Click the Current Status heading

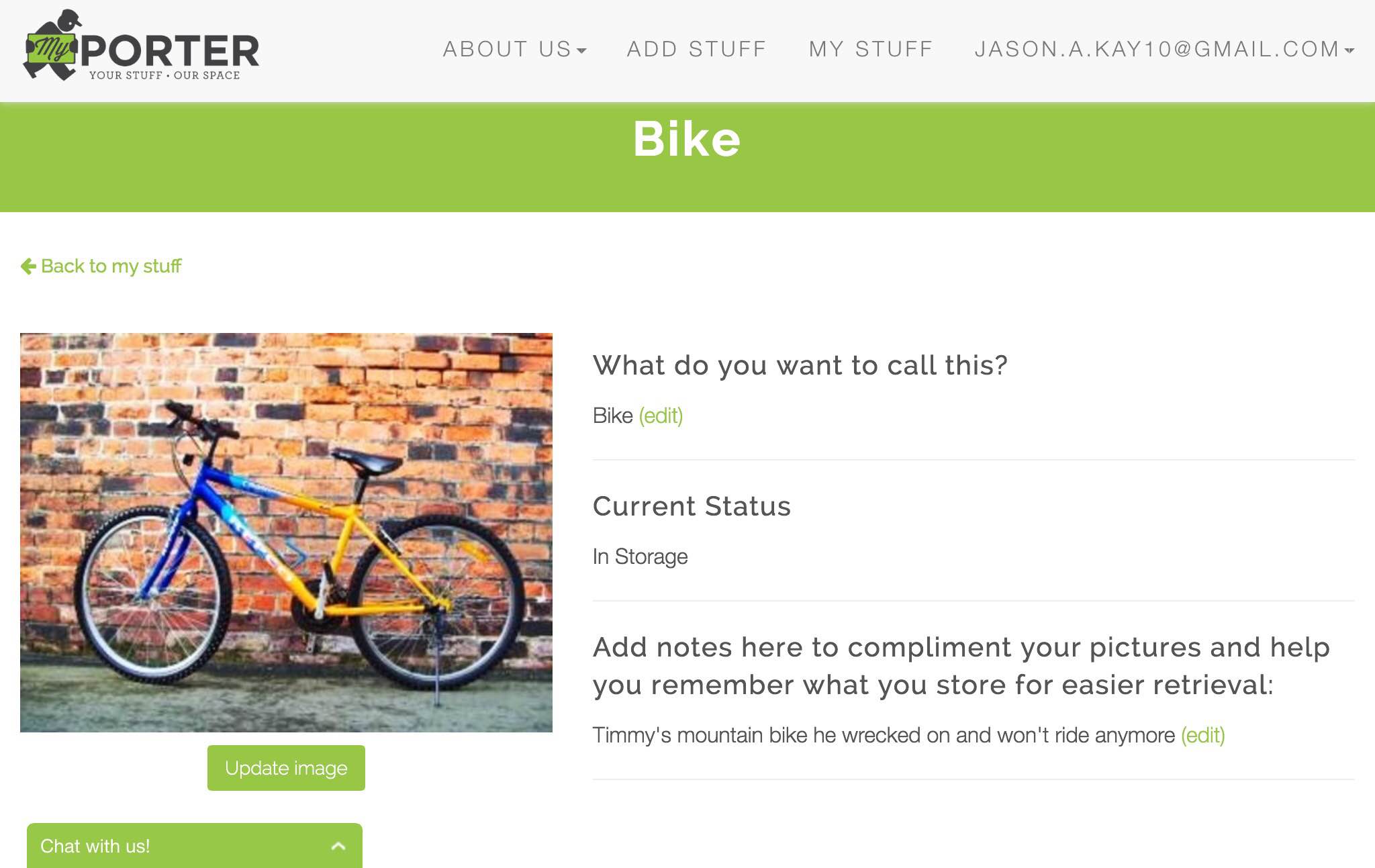click(692, 506)
